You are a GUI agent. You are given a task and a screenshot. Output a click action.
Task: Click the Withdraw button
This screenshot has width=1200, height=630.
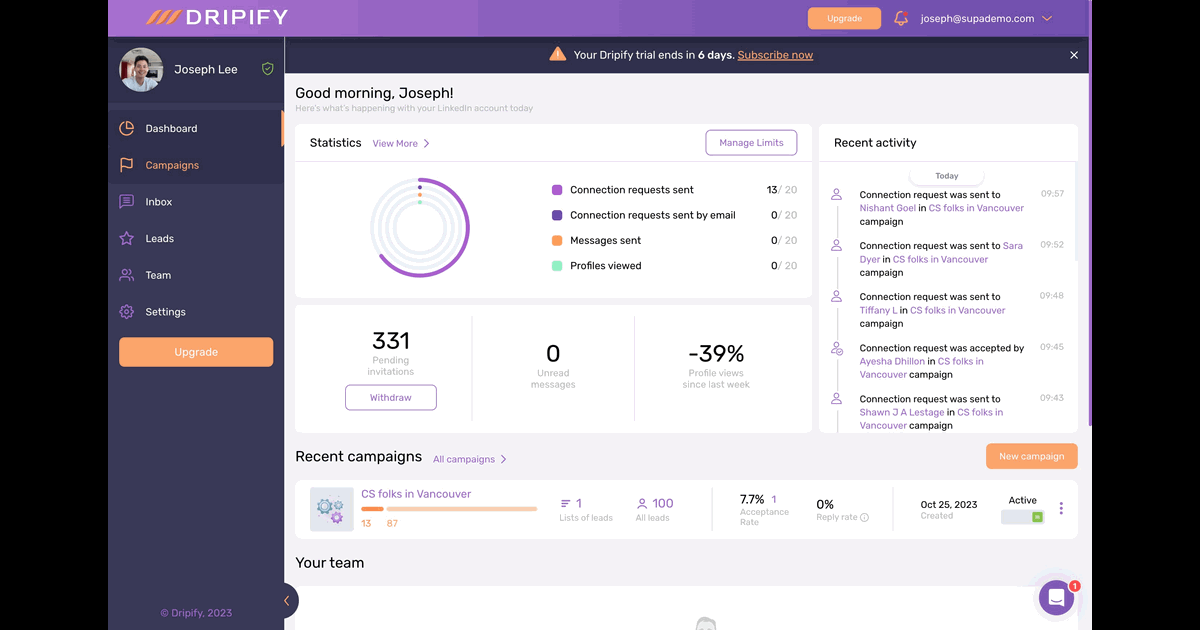pyautogui.click(x=391, y=397)
